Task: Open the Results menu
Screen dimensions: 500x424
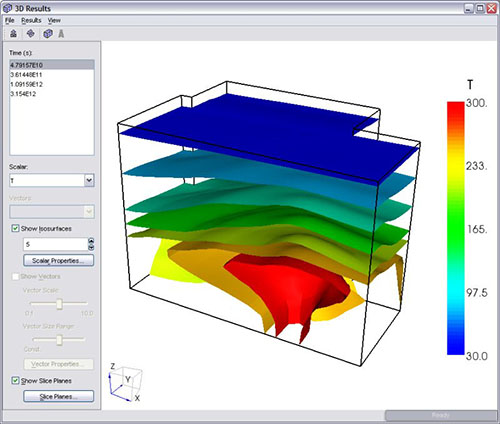Action: [x=31, y=20]
